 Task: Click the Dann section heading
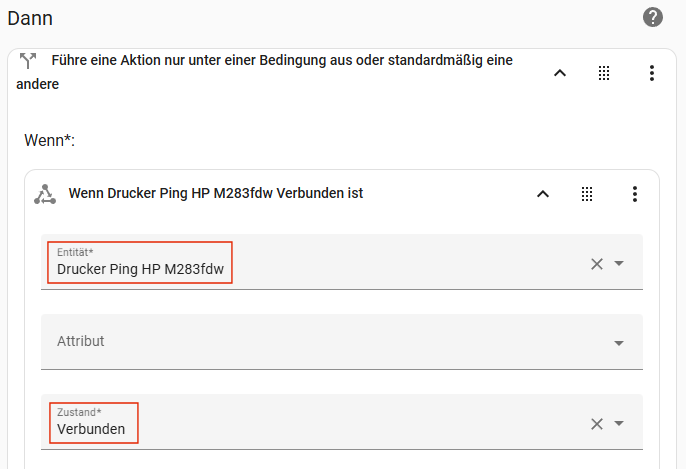tap(30, 18)
